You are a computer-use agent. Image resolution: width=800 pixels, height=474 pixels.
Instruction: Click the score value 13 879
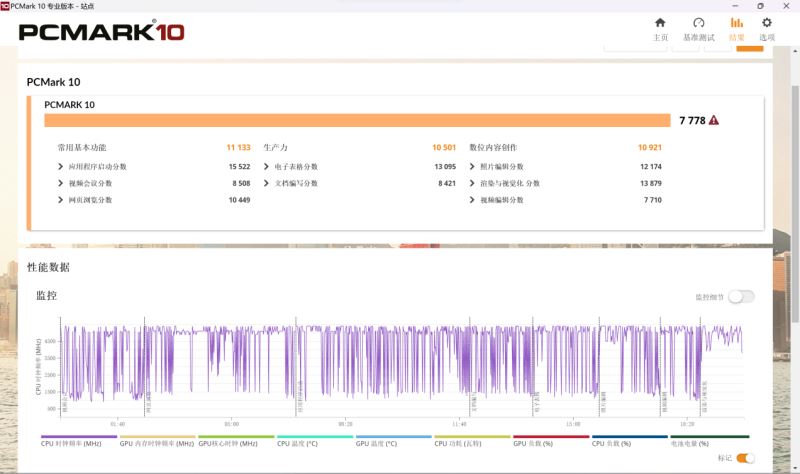651,183
